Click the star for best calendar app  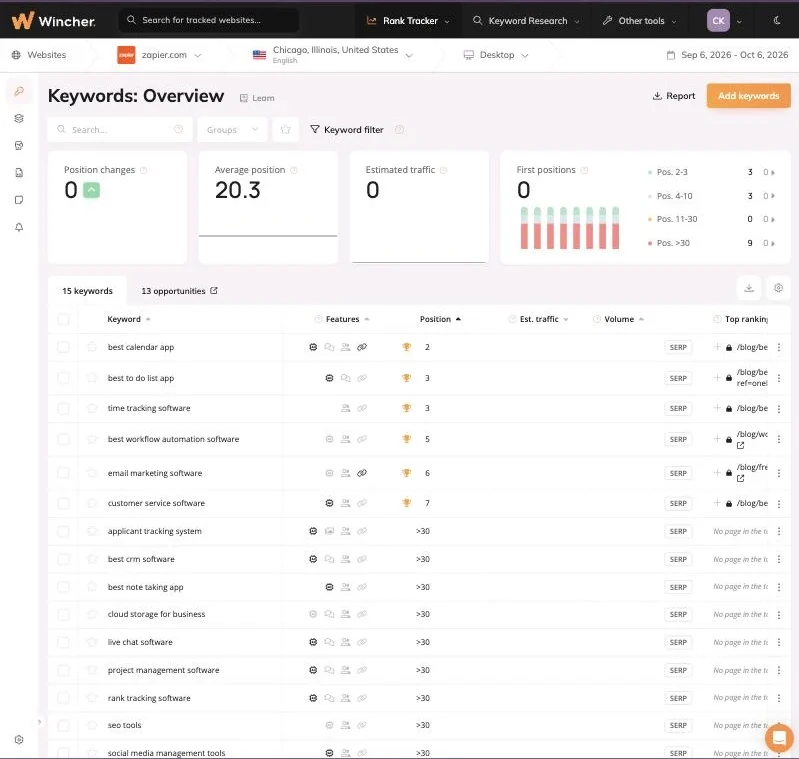(x=92, y=347)
